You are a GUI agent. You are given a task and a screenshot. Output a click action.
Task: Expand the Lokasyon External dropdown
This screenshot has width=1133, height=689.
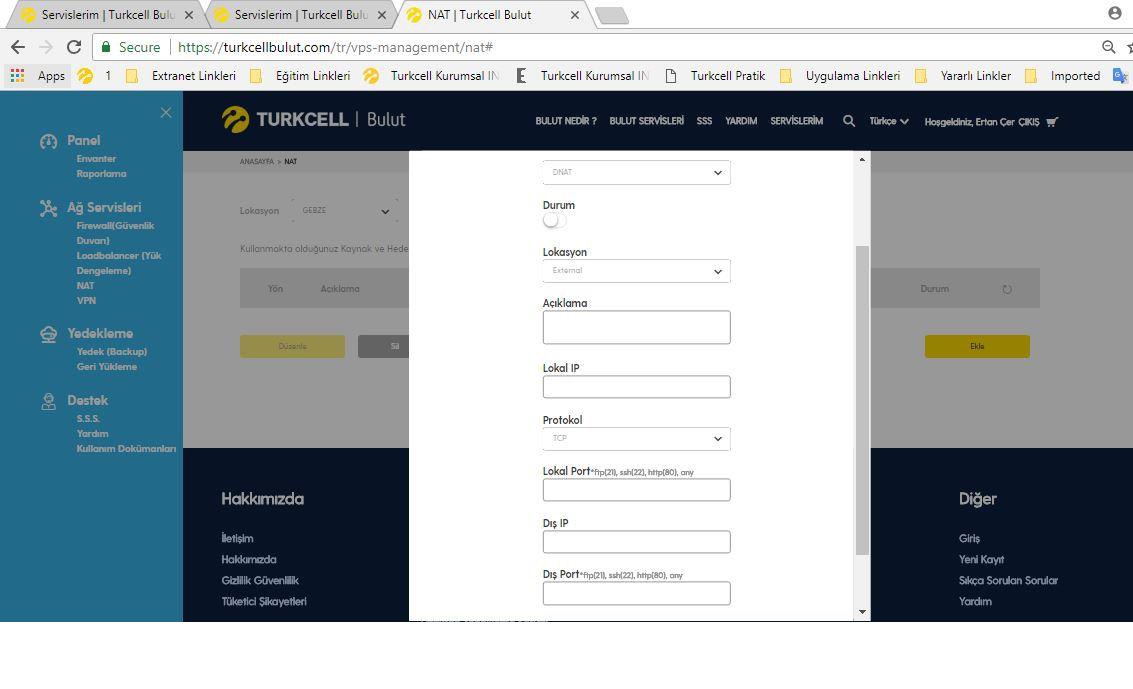[x=636, y=271]
